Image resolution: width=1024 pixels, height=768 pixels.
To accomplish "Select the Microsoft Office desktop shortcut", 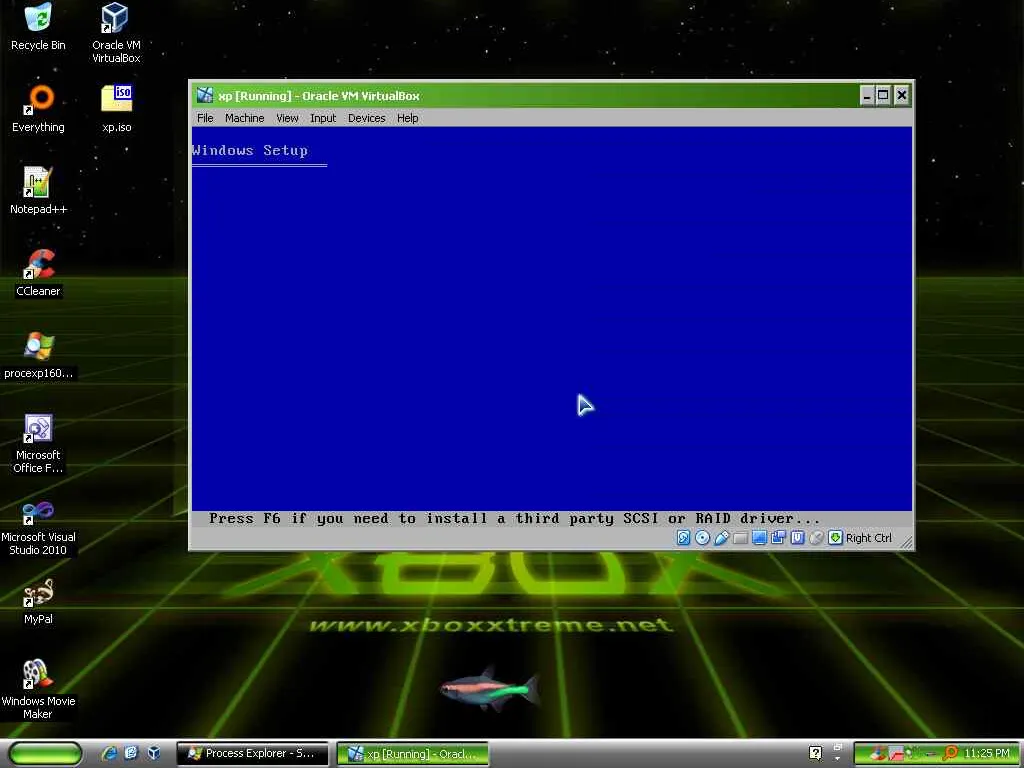I will tap(38, 443).
